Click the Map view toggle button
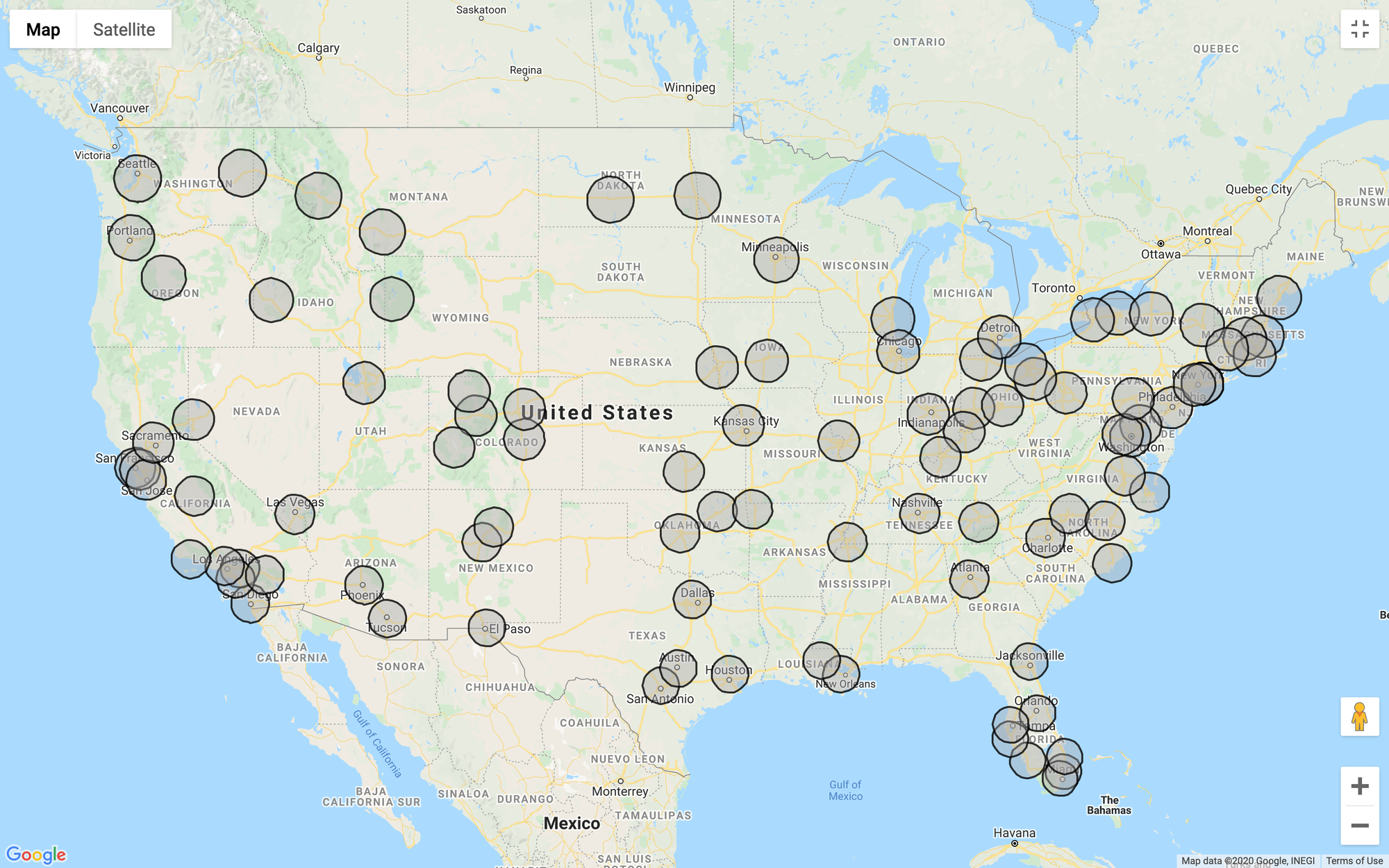The height and width of the screenshot is (868, 1389). [43, 29]
